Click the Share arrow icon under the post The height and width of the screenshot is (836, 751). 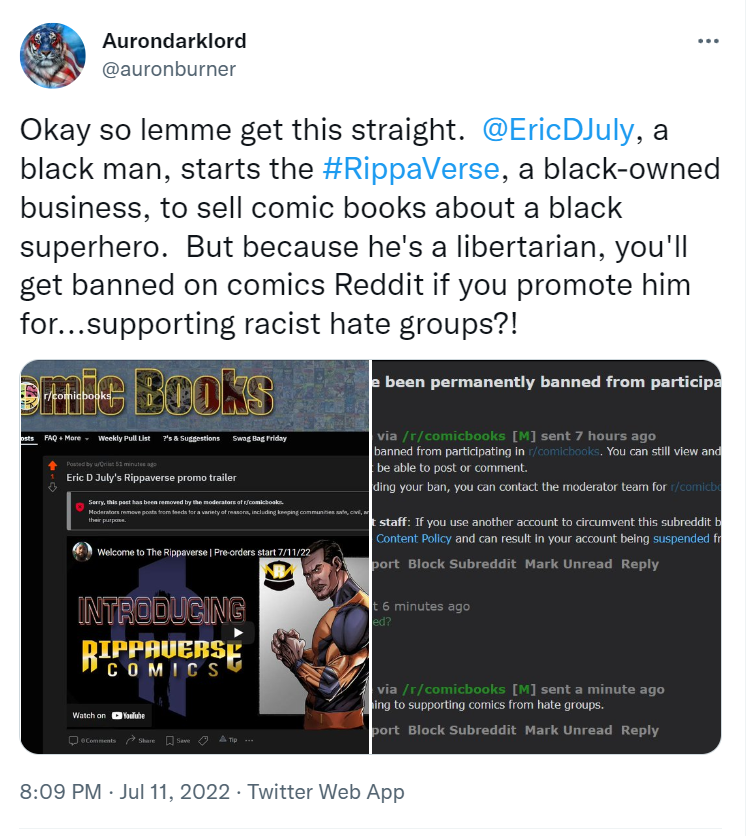[130, 740]
